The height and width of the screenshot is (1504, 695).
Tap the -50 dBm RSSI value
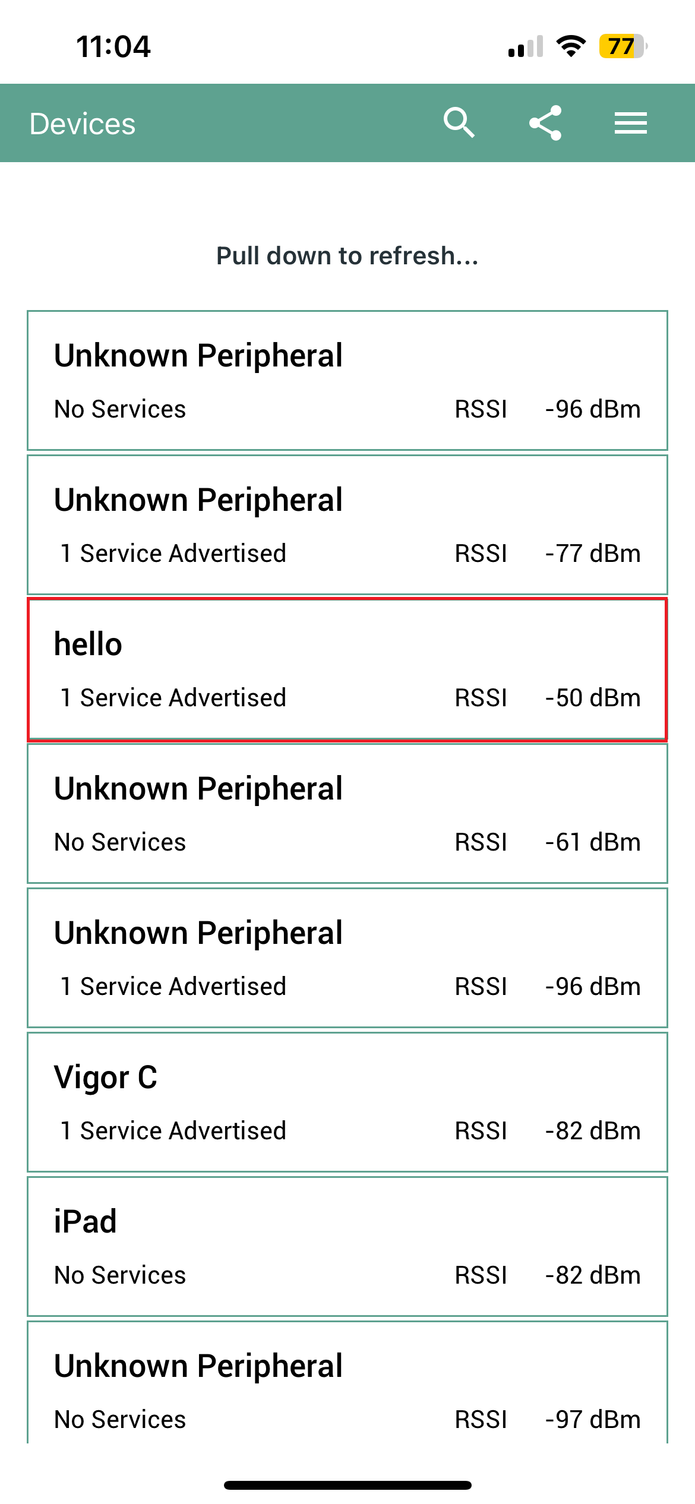click(x=592, y=698)
